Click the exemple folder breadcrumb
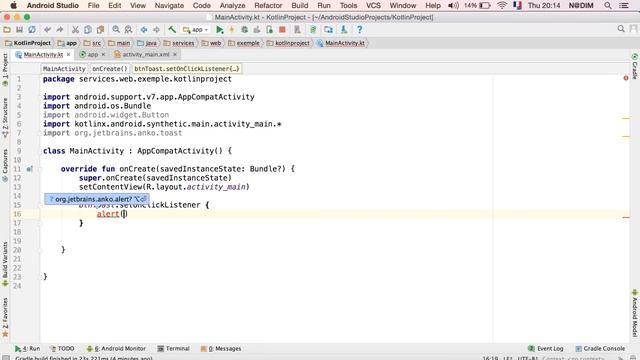This screenshot has width=640, height=360. [244, 43]
